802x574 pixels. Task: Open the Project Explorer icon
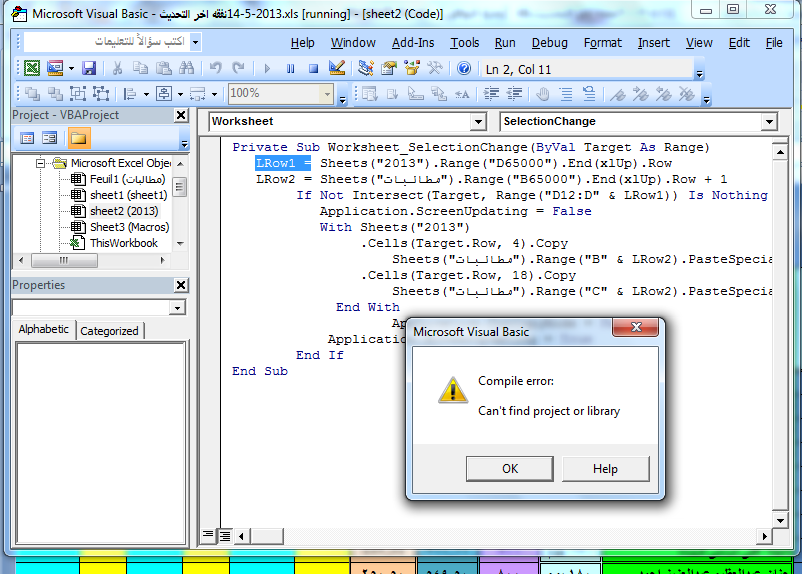365,68
